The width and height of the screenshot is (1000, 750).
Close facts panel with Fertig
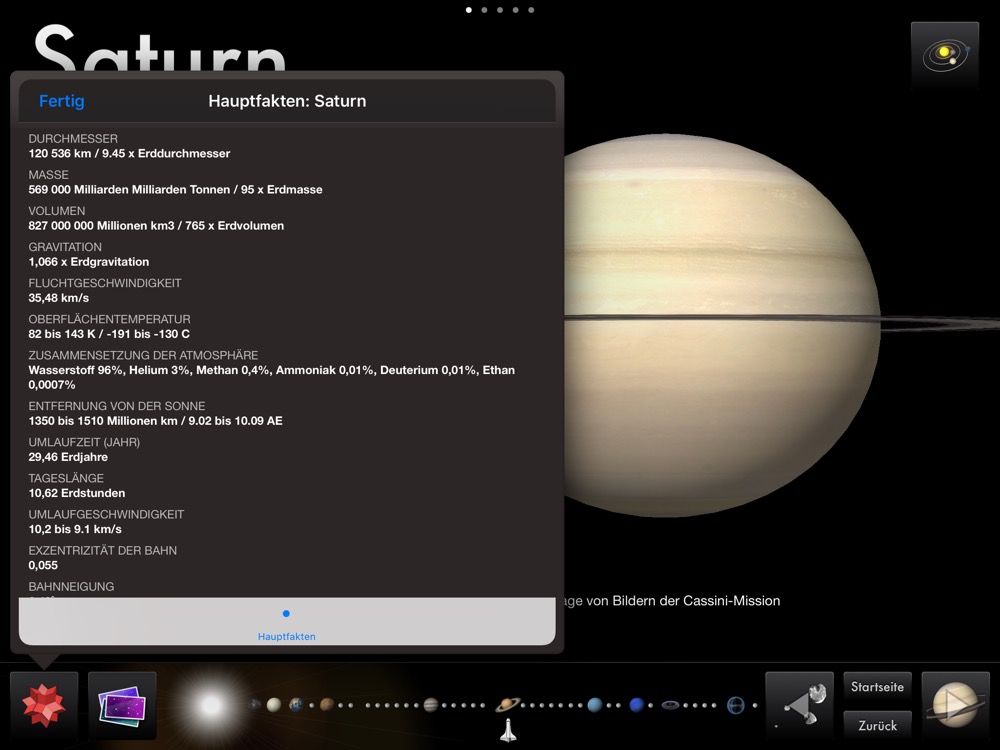coord(62,101)
